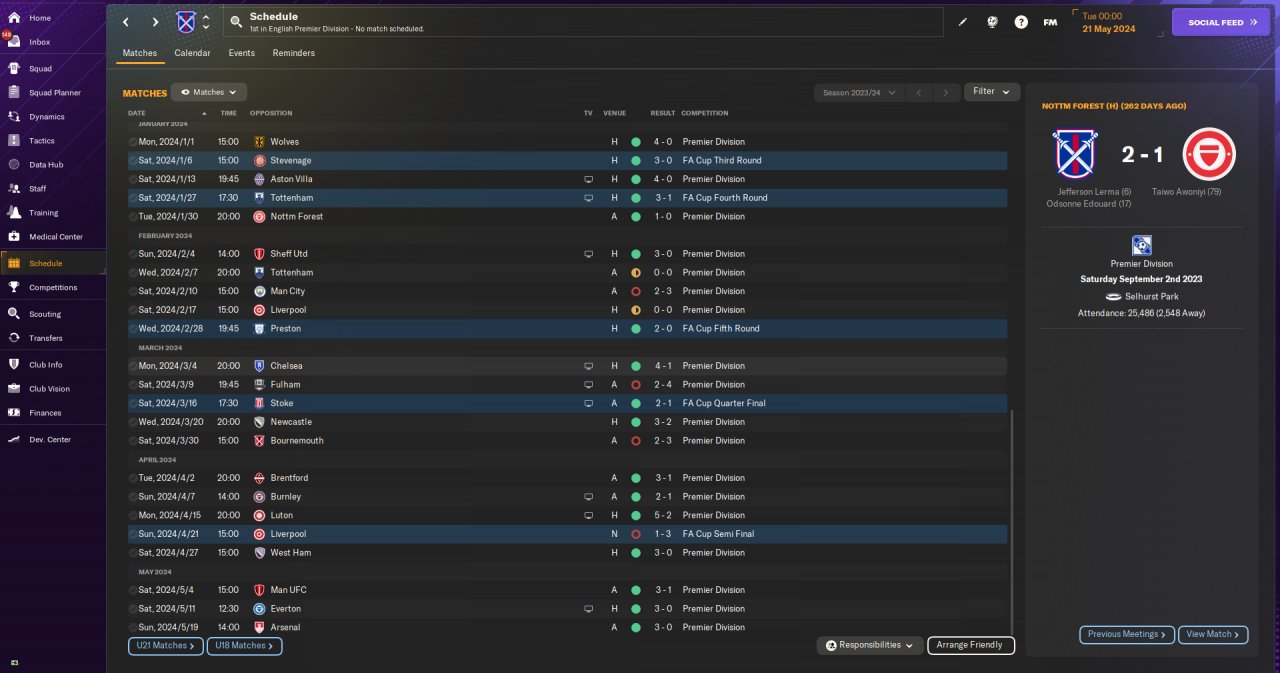This screenshot has height=673, width=1280.
Task: Toggle marker on the West Ham match row
Action: [x=133, y=552]
